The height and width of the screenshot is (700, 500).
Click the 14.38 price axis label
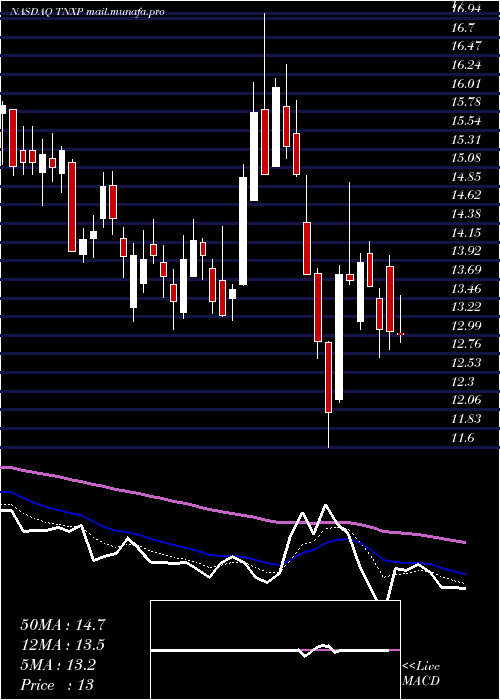pos(467,214)
